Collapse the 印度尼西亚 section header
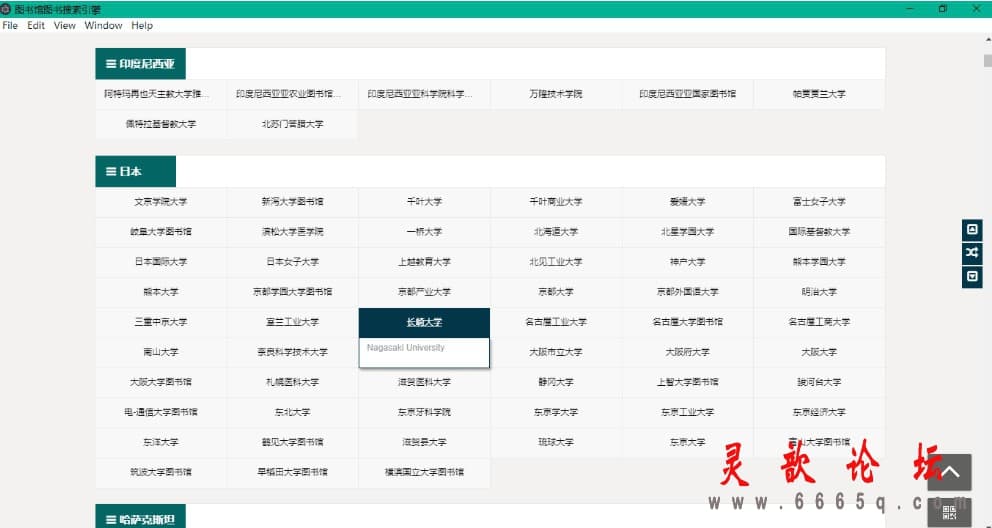 [x=140, y=63]
